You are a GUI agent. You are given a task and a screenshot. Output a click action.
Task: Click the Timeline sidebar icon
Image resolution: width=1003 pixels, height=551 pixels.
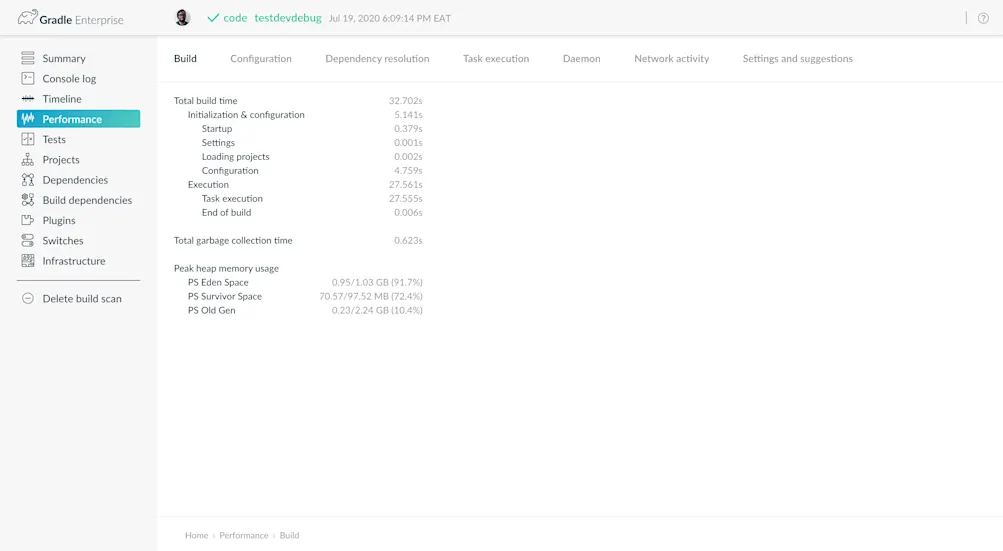point(28,99)
